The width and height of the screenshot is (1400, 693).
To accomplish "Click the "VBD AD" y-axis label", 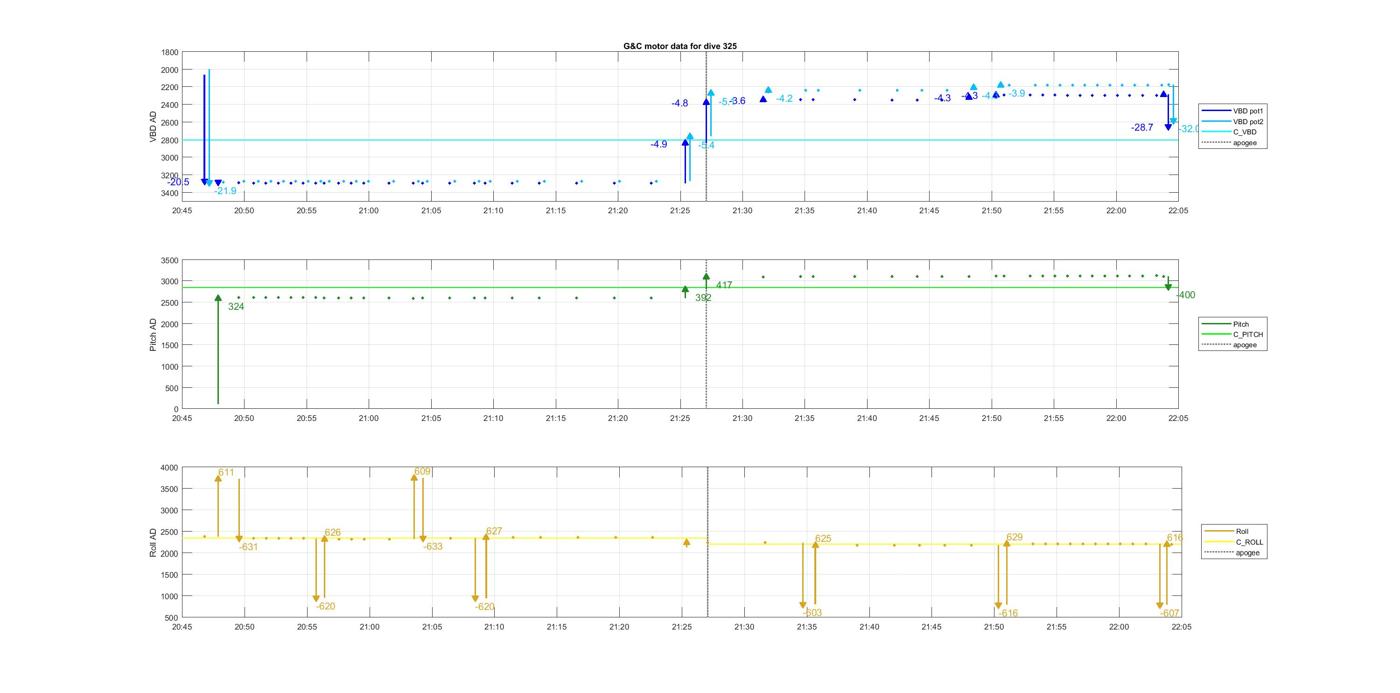I will pos(154,126).
